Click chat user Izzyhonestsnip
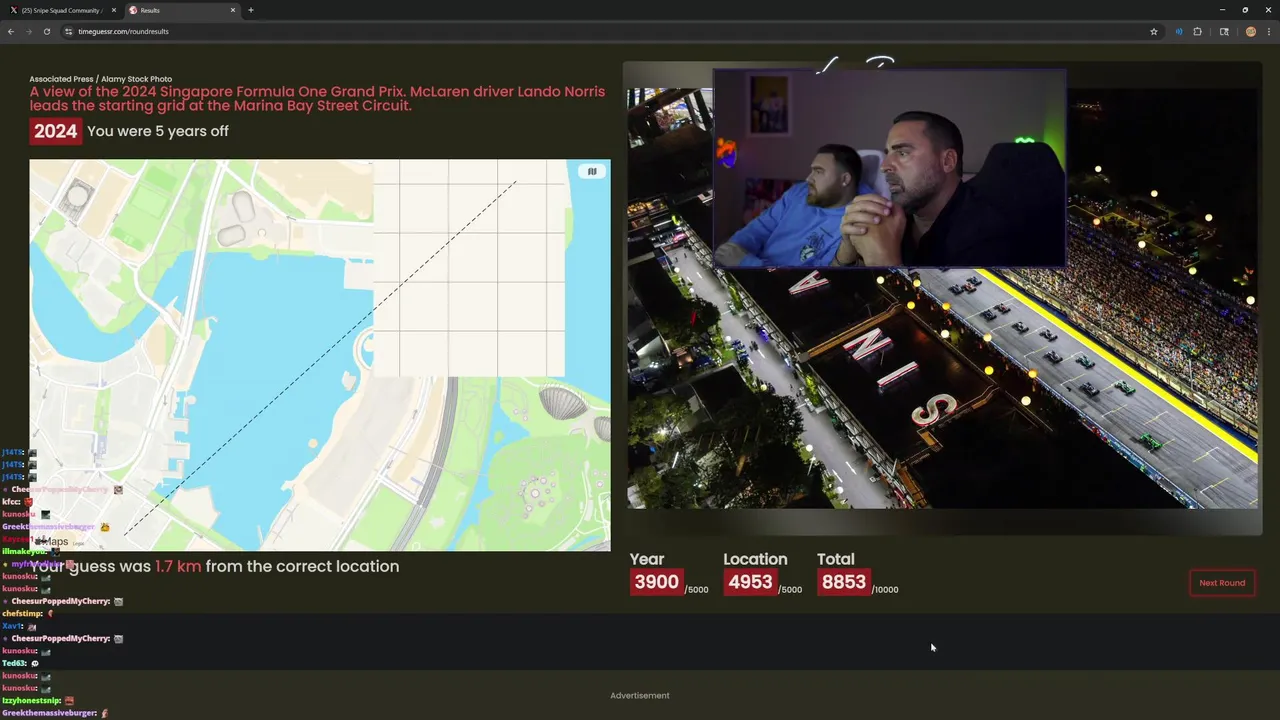 [32, 700]
